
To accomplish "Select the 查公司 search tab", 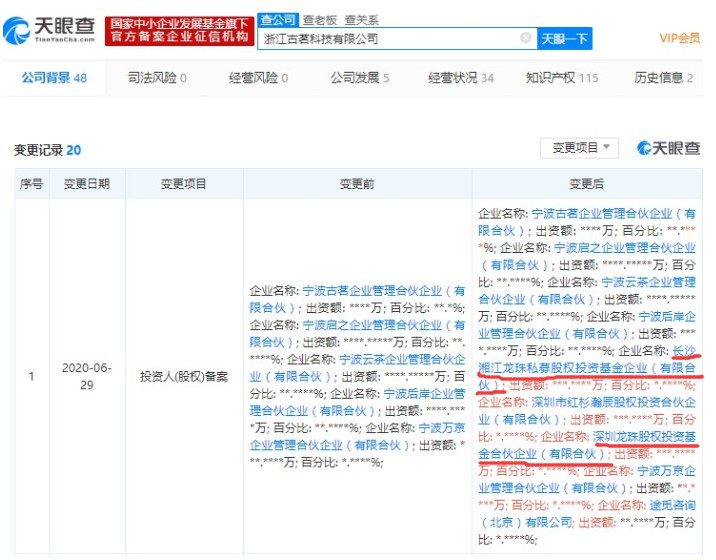I will coord(278,20).
